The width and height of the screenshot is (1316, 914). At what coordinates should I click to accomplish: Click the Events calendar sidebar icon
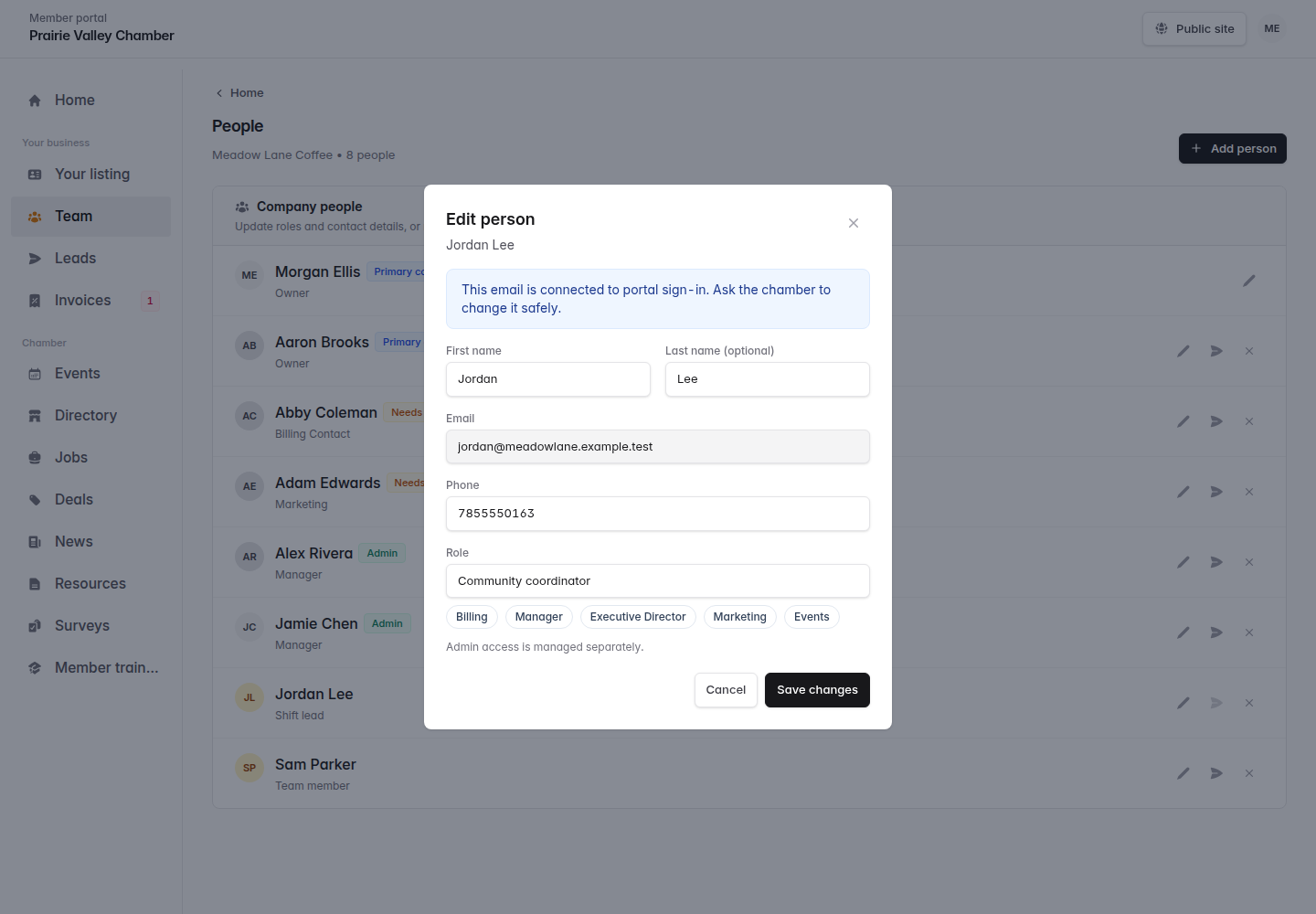click(35, 374)
